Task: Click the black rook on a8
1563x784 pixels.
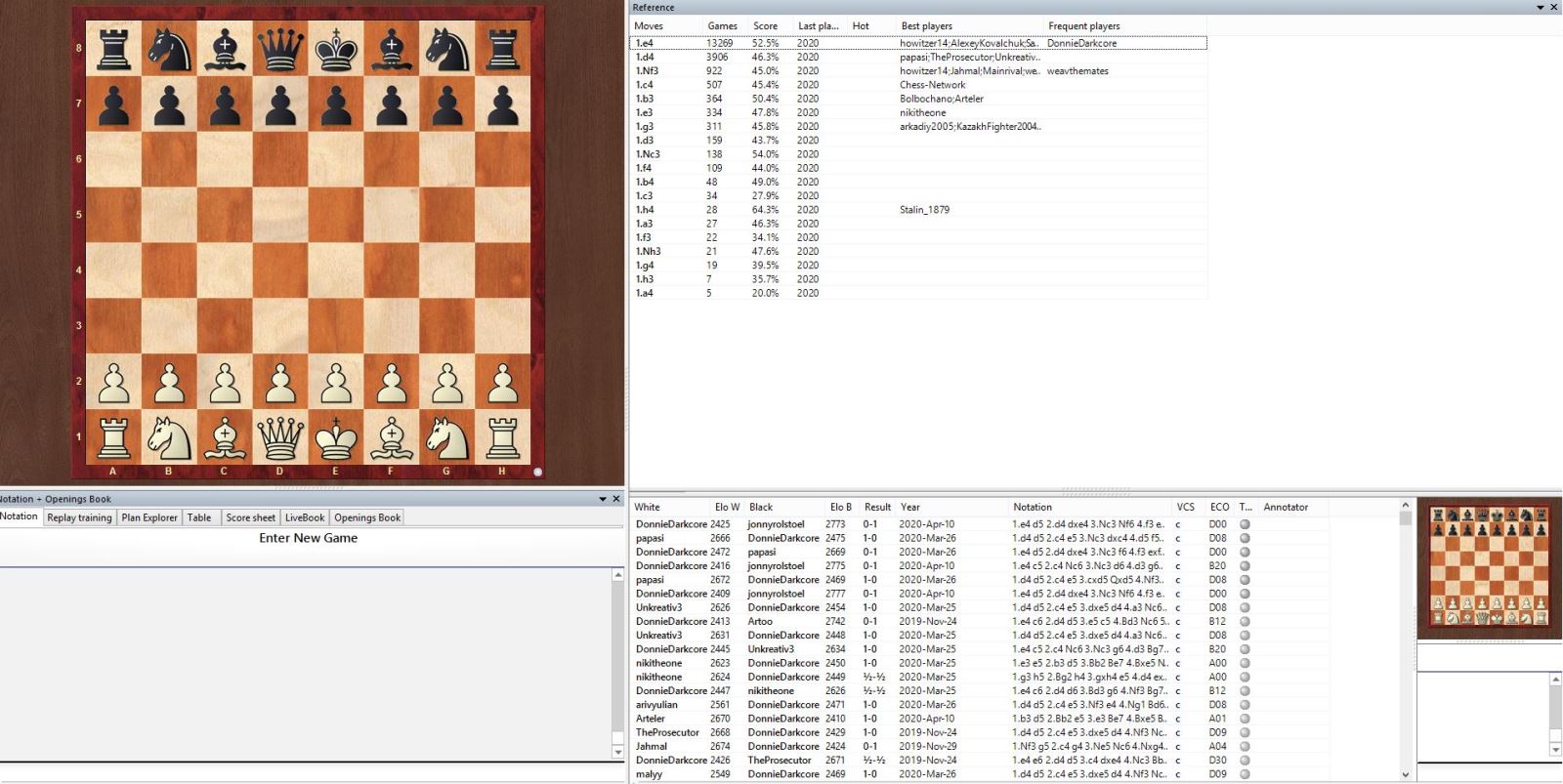Action: [x=113, y=49]
